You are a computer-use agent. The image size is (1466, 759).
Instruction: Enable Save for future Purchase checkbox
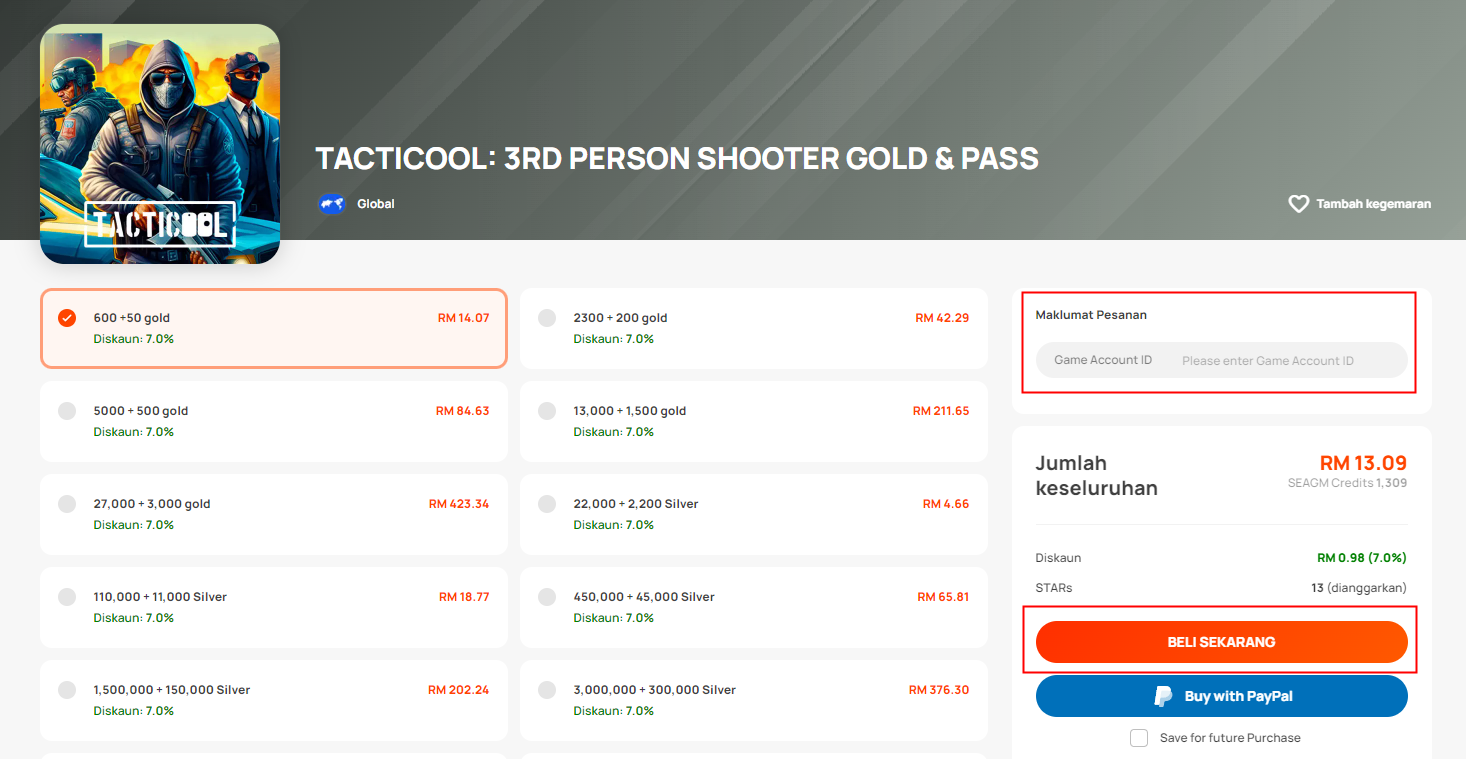(x=1139, y=738)
